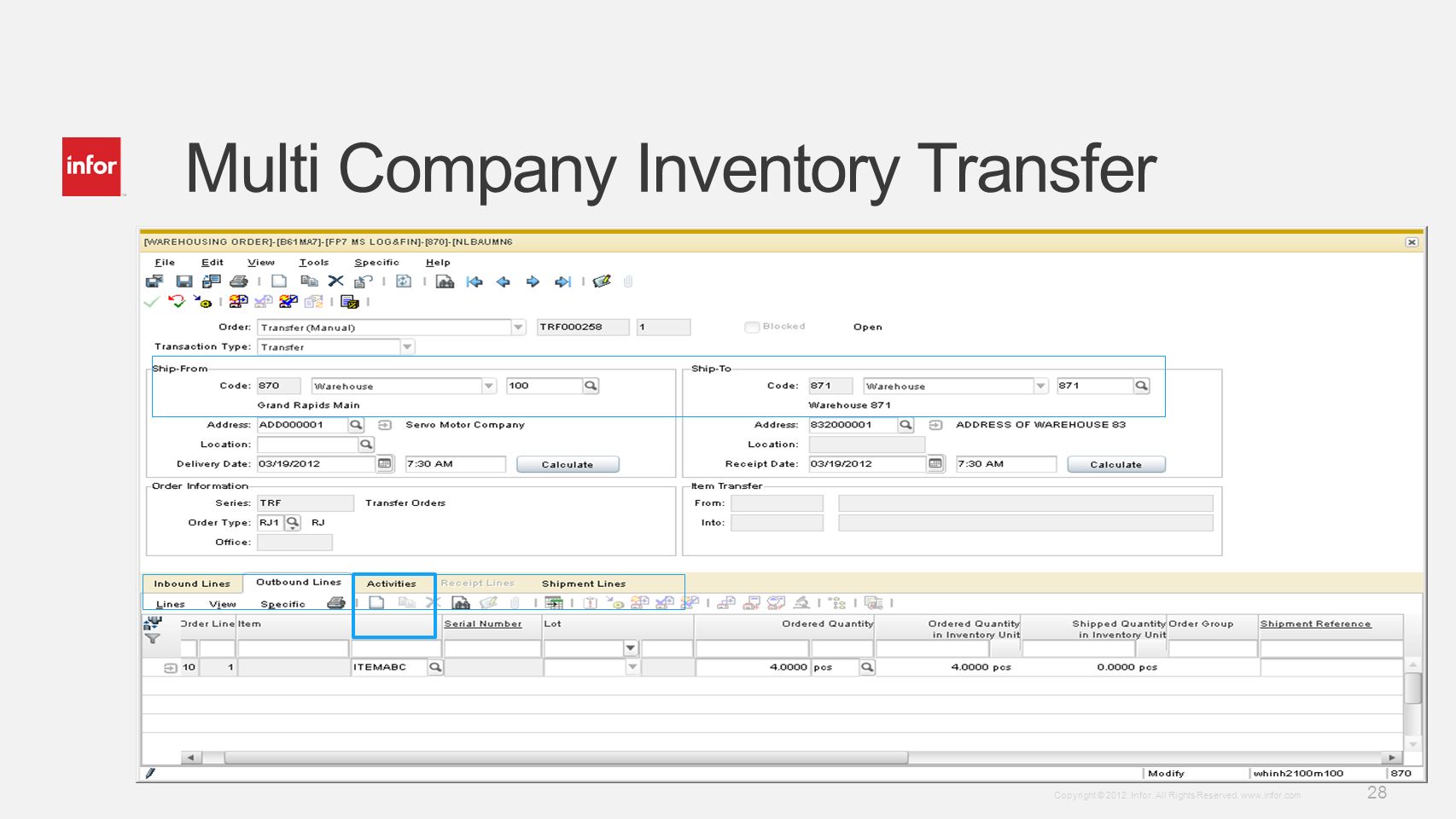Open Receipt Date calendar icon
This screenshot has height=819, width=1456.
pyautogui.click(x=935, y=463)
